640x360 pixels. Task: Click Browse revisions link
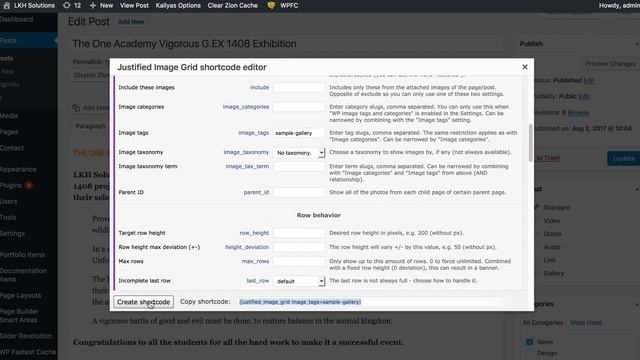tap(578, 112)
